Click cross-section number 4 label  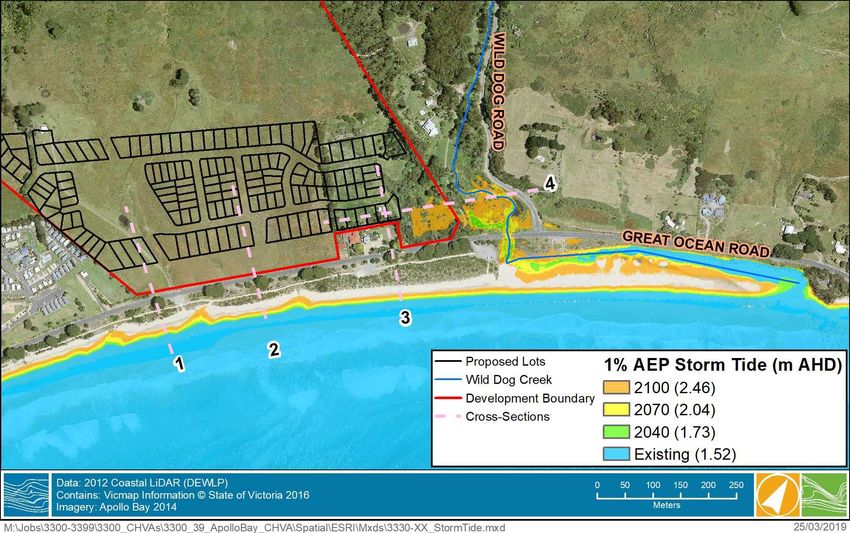(550, 183)
